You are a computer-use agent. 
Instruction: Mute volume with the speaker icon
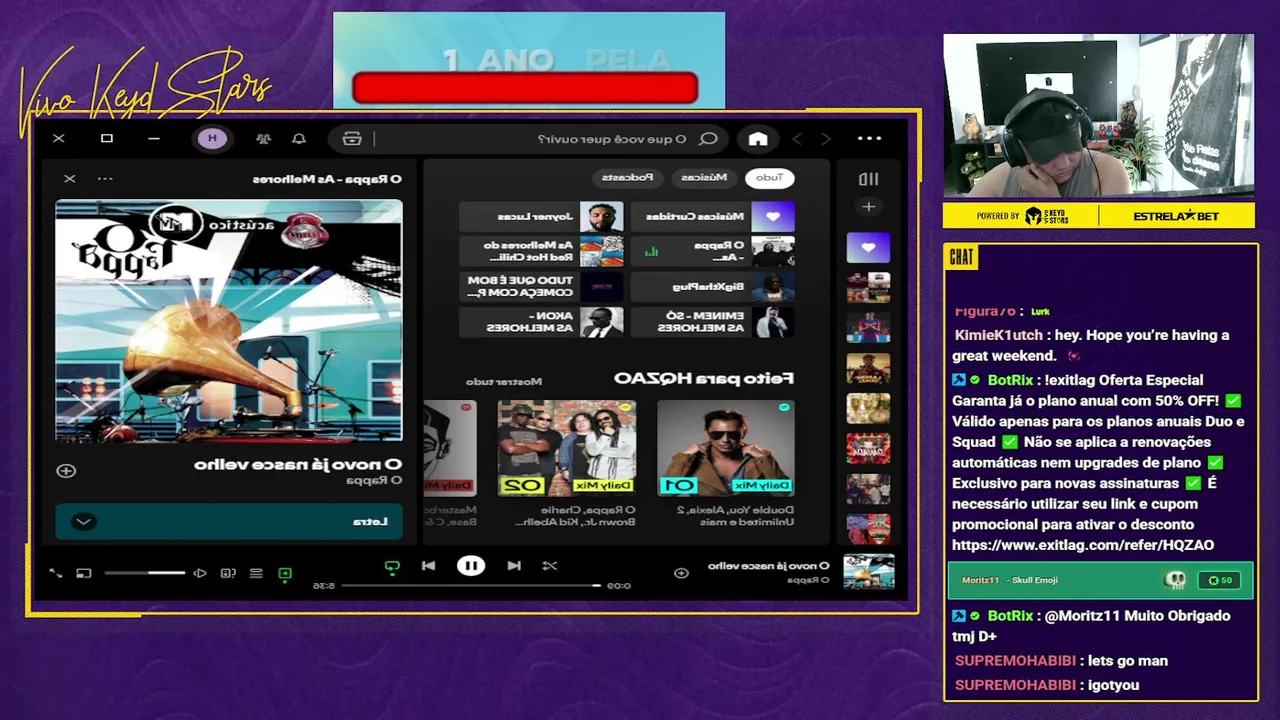click(200, 573)
